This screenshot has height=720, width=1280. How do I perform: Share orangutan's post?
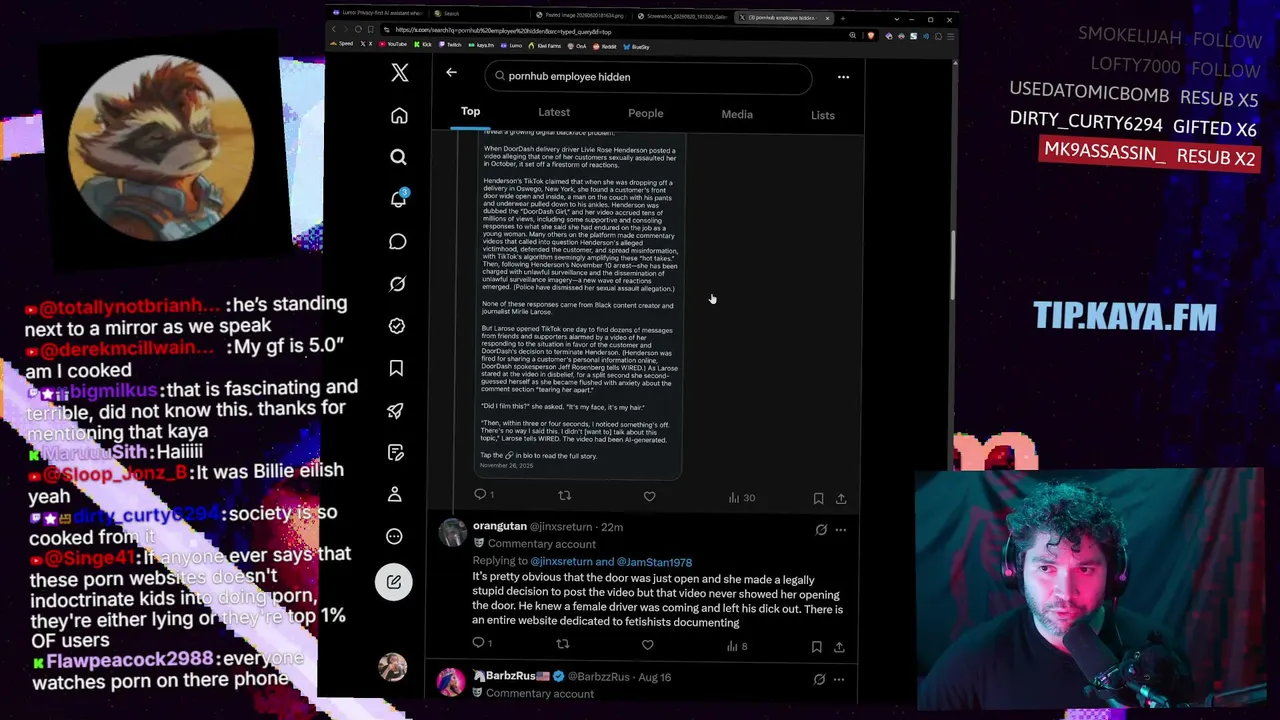(x=839, y=647)
